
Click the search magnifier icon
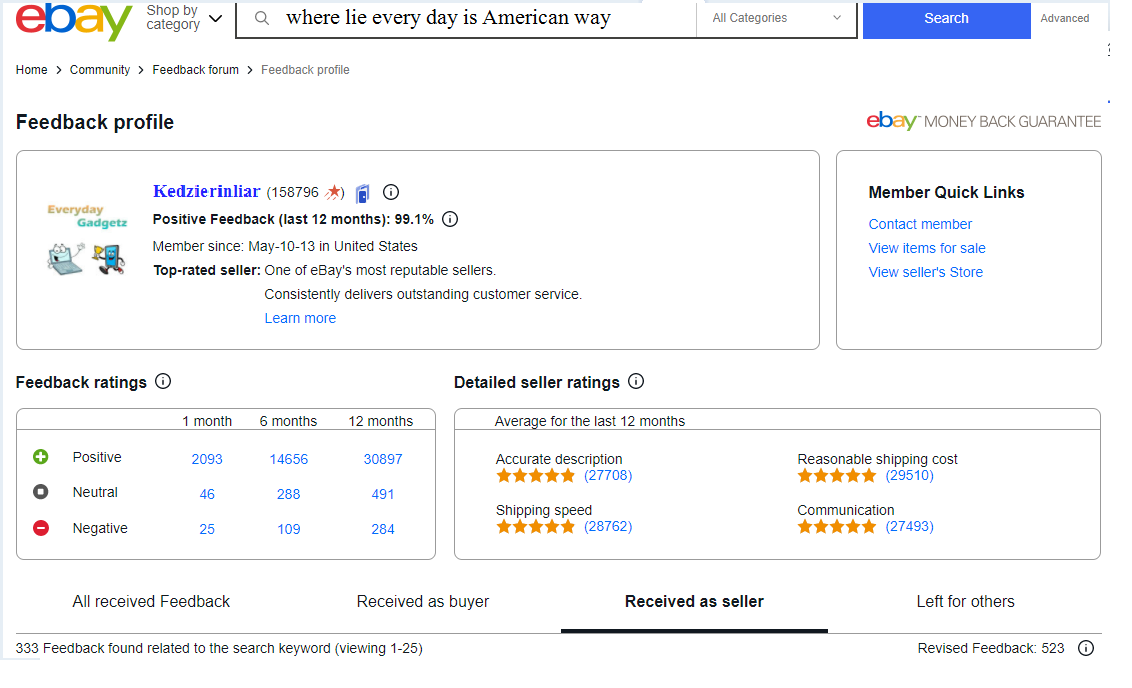click(x=262, y=18)
